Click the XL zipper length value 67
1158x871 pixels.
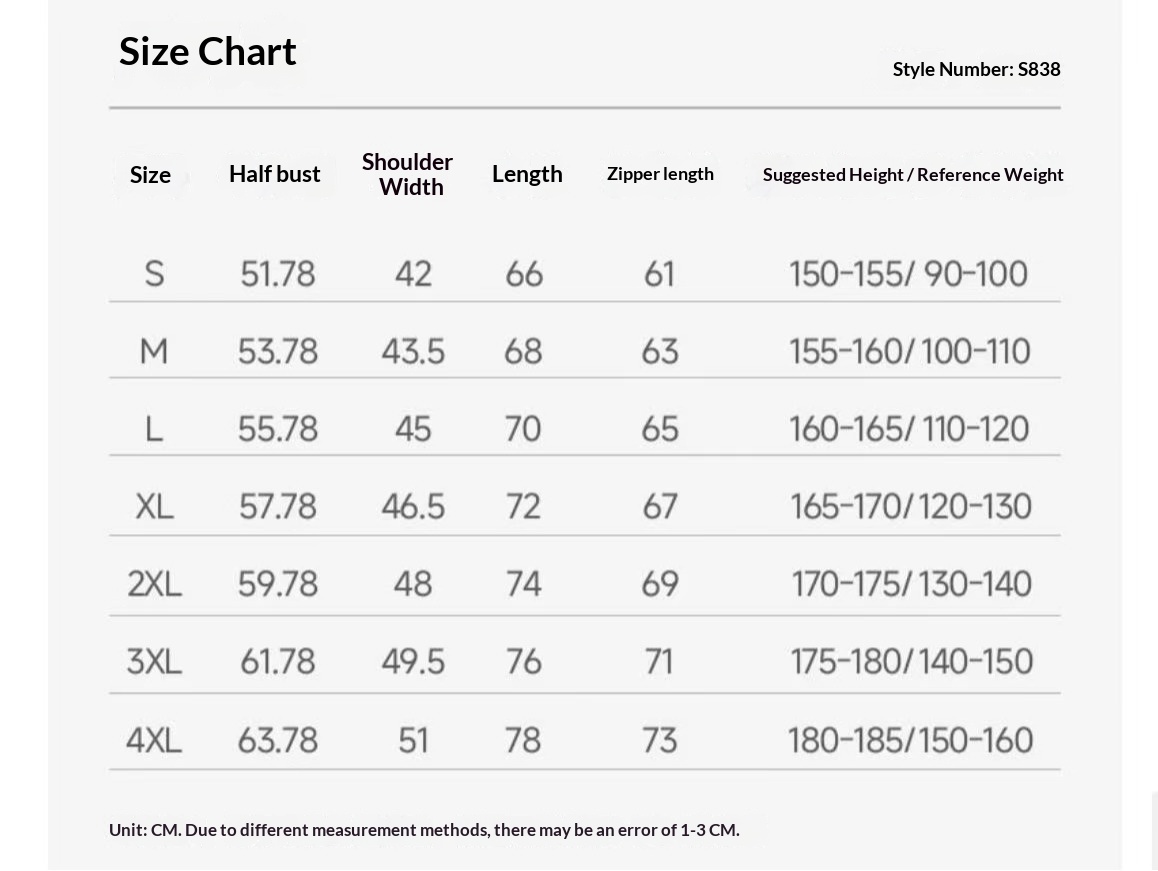660,506
